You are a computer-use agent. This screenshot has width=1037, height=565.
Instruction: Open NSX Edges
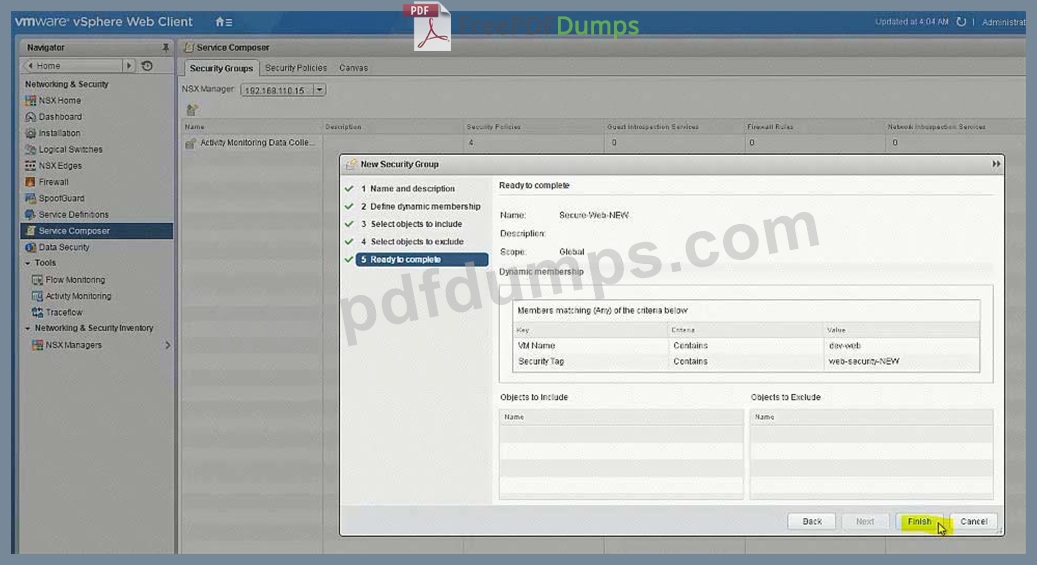pos(60,165)
